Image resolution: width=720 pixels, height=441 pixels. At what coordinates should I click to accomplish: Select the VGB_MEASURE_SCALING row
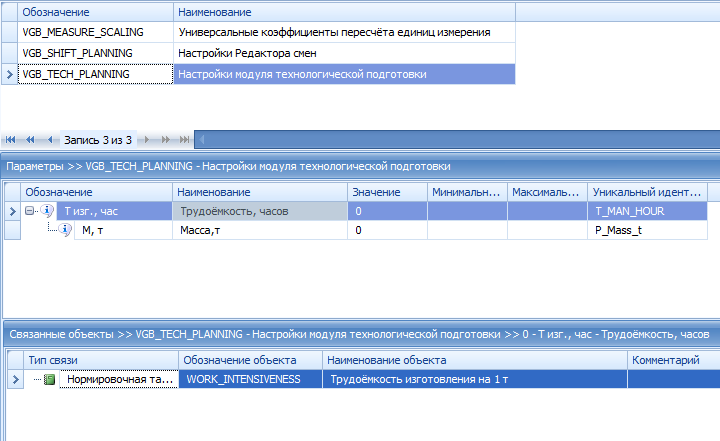(90, 32)
